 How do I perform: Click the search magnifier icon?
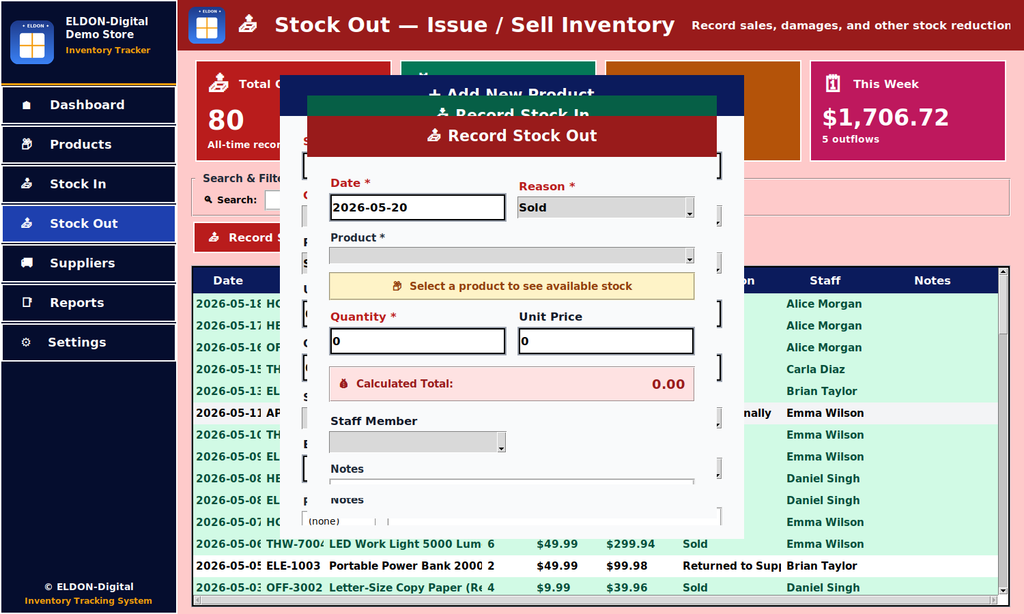click(208, 200)
